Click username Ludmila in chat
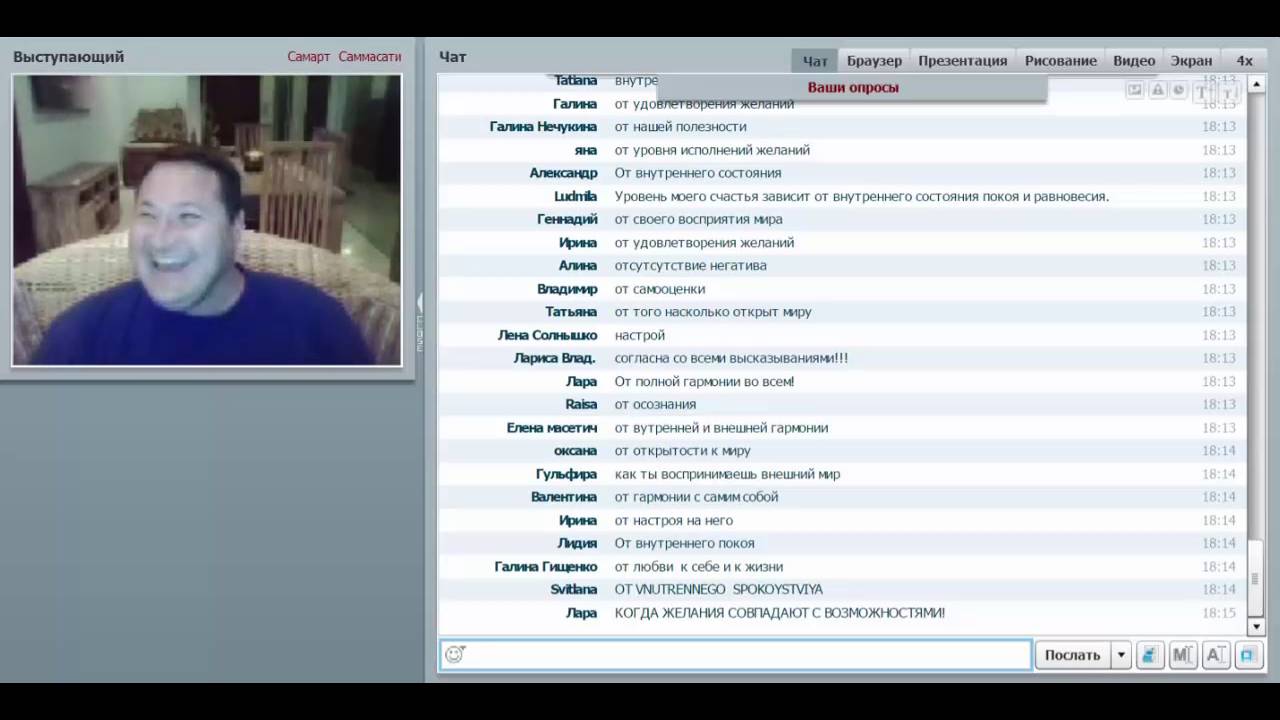Screen dimensions: 1280x720 (575, 196)
